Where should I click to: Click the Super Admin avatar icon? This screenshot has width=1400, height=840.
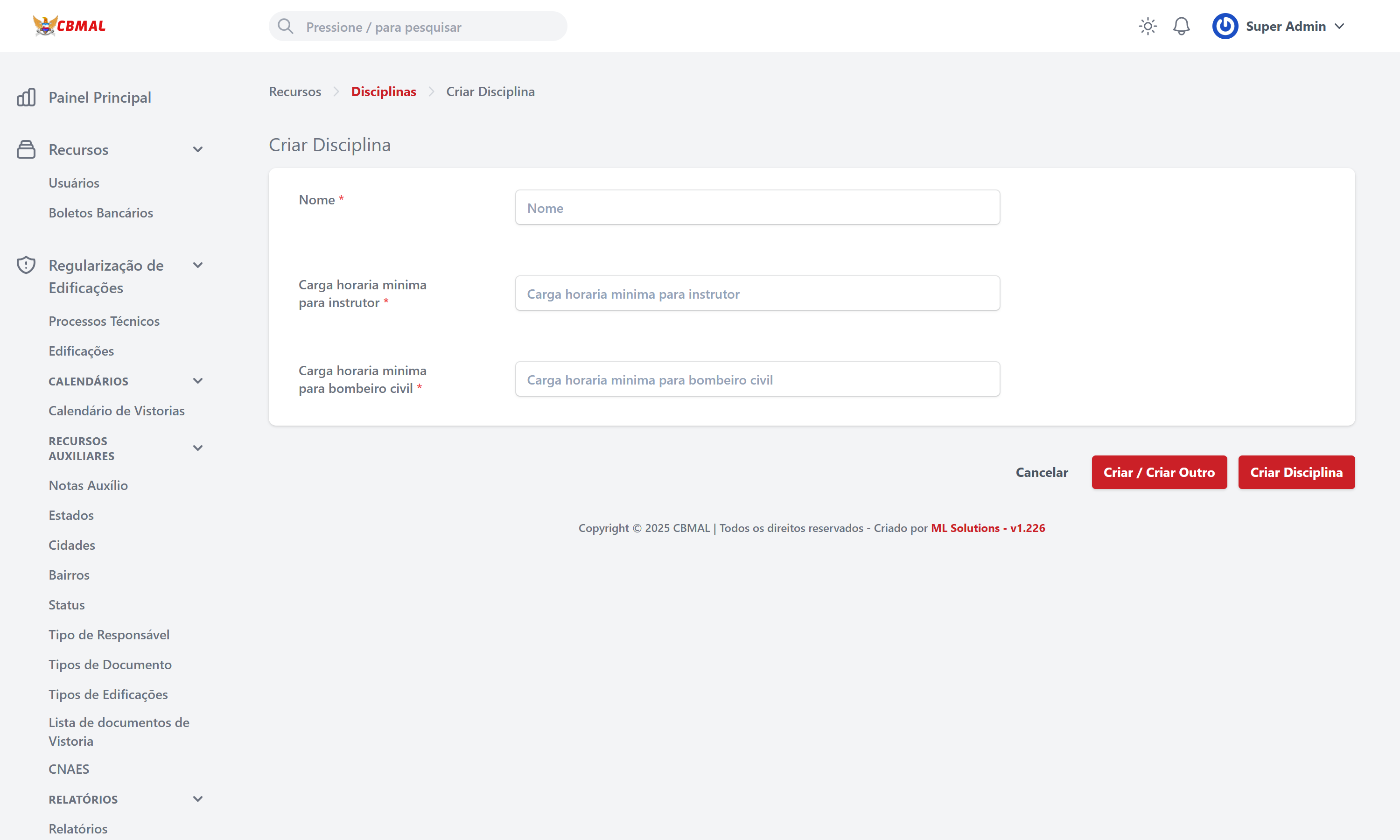[x=1225, y=27]
